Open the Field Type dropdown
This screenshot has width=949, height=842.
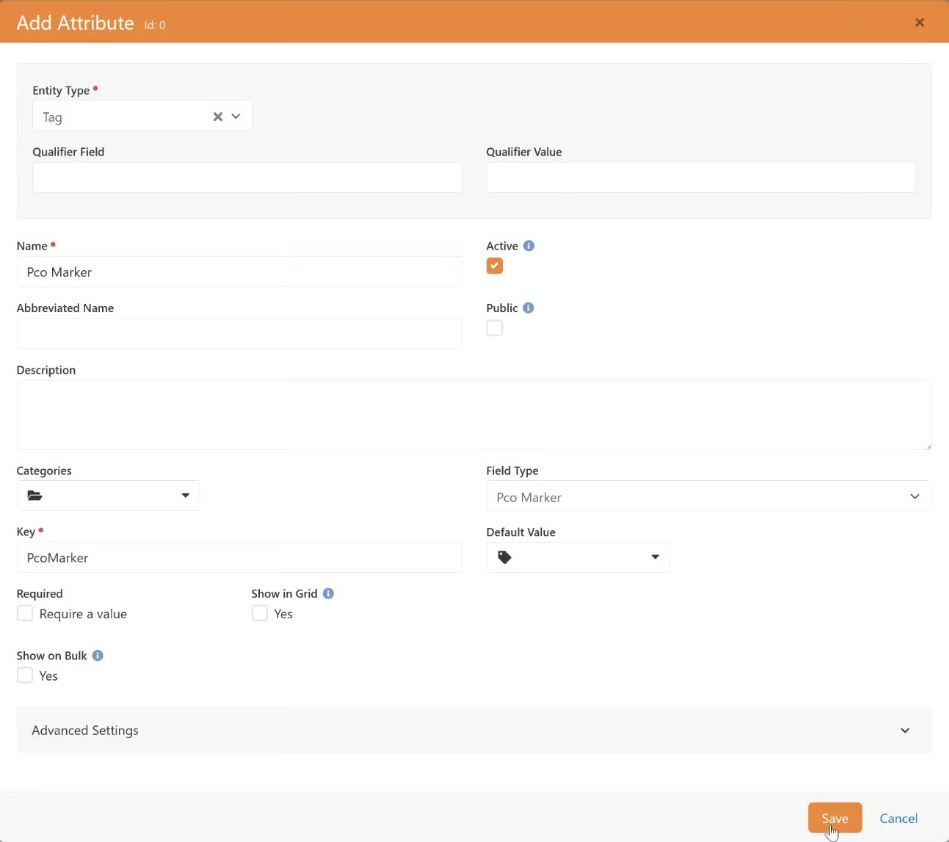(708, 497)
